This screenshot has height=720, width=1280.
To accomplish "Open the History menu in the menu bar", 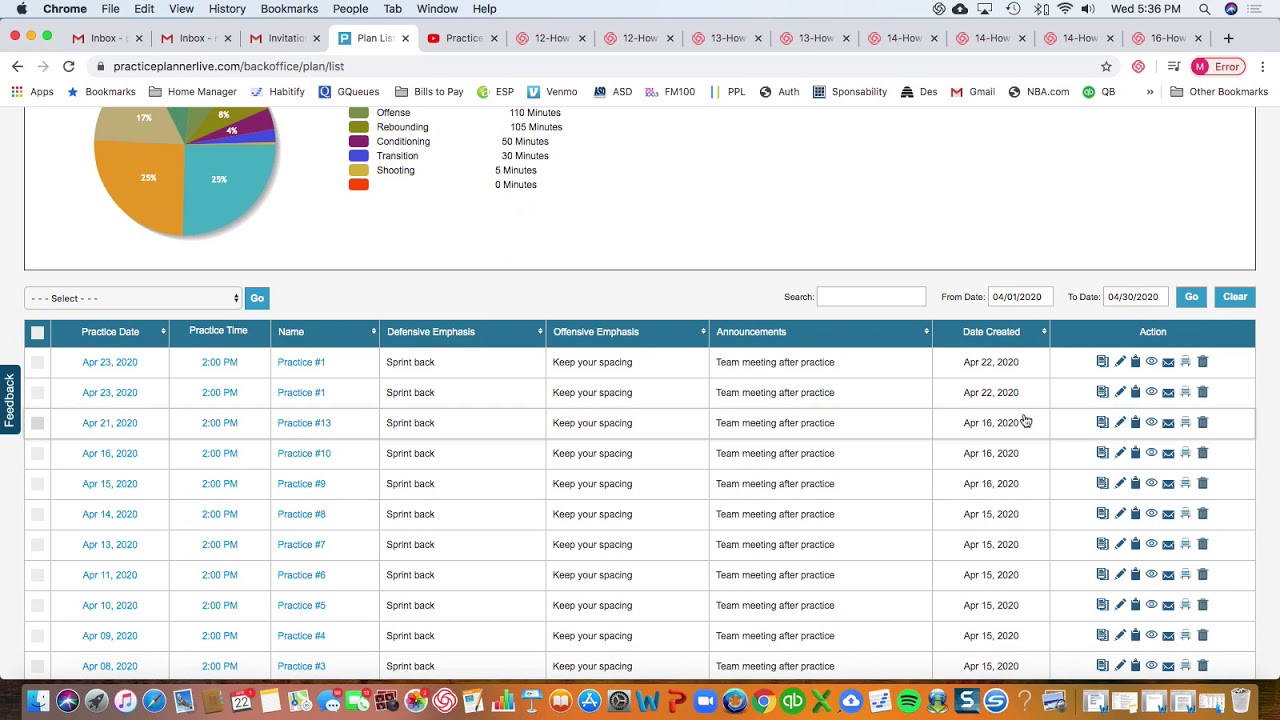I will coord(227,9).
